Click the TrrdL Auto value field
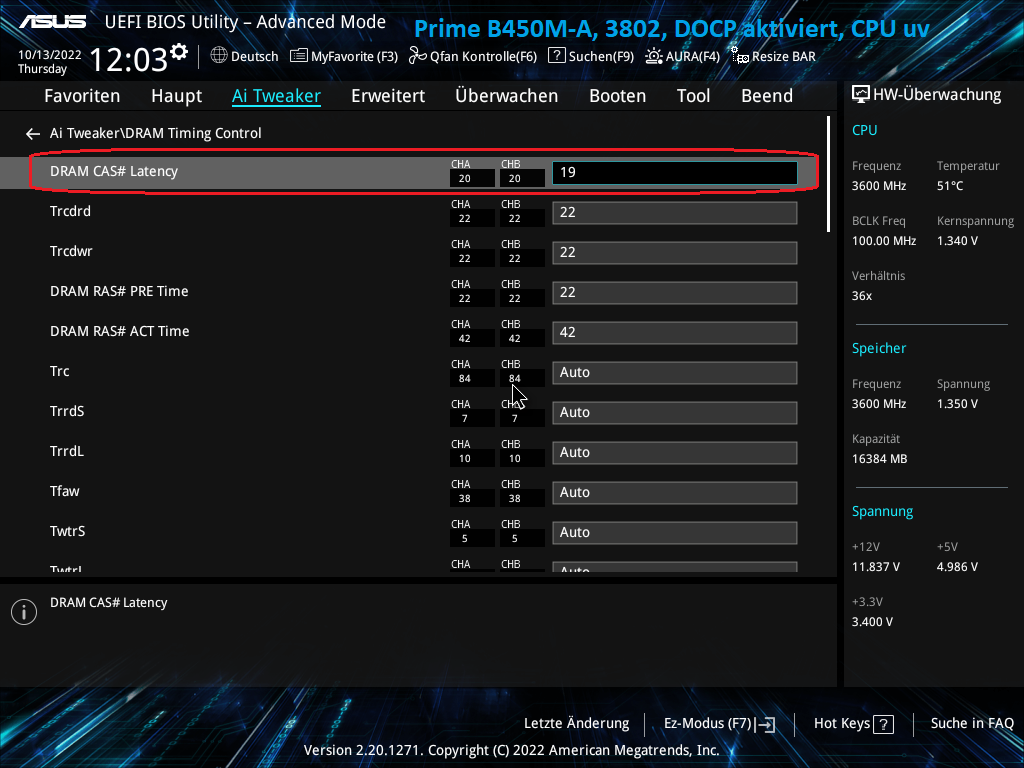Screen dimensions: 1024x768 675,453
